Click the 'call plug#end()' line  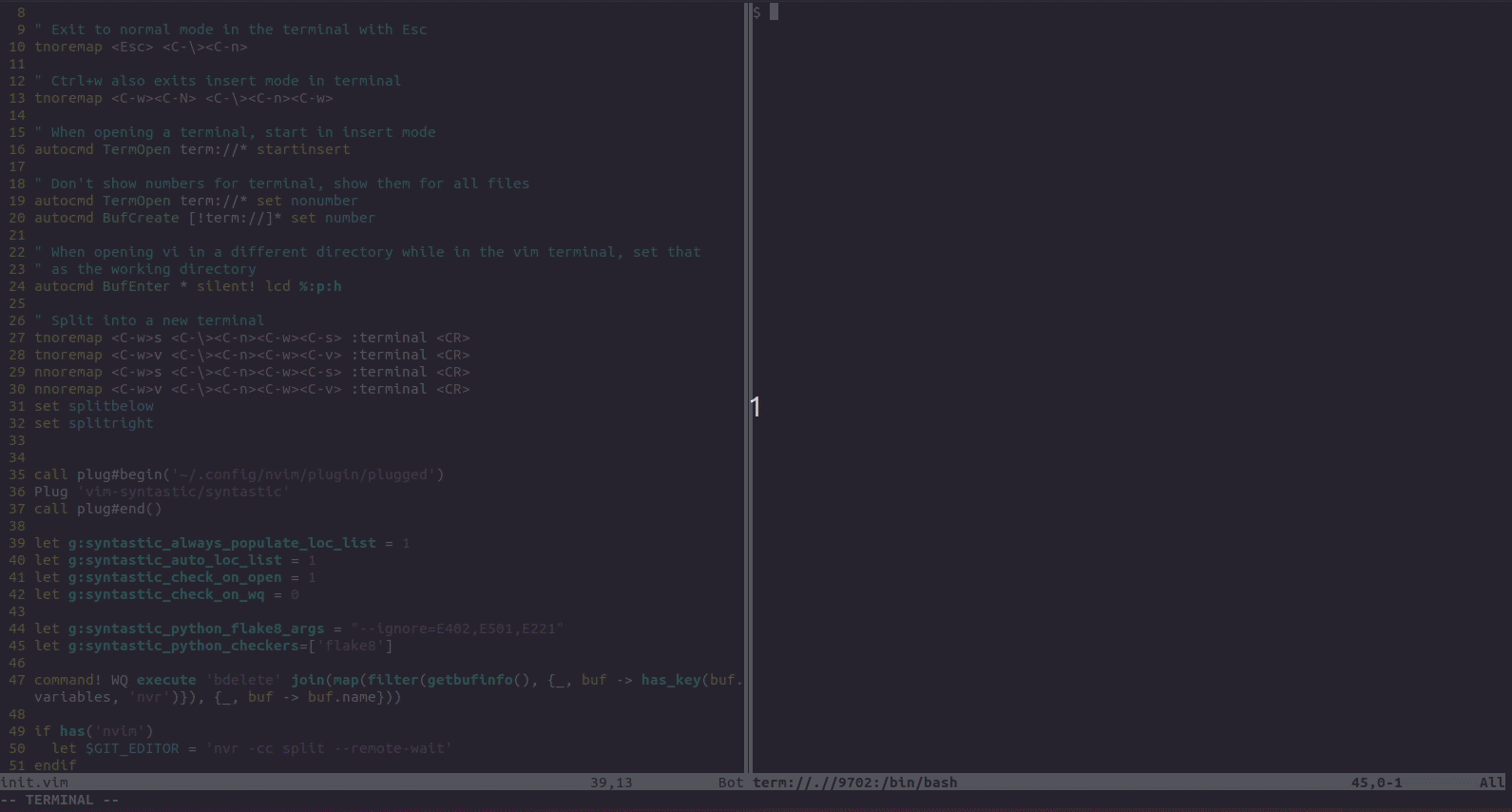[x=98, y=509]
